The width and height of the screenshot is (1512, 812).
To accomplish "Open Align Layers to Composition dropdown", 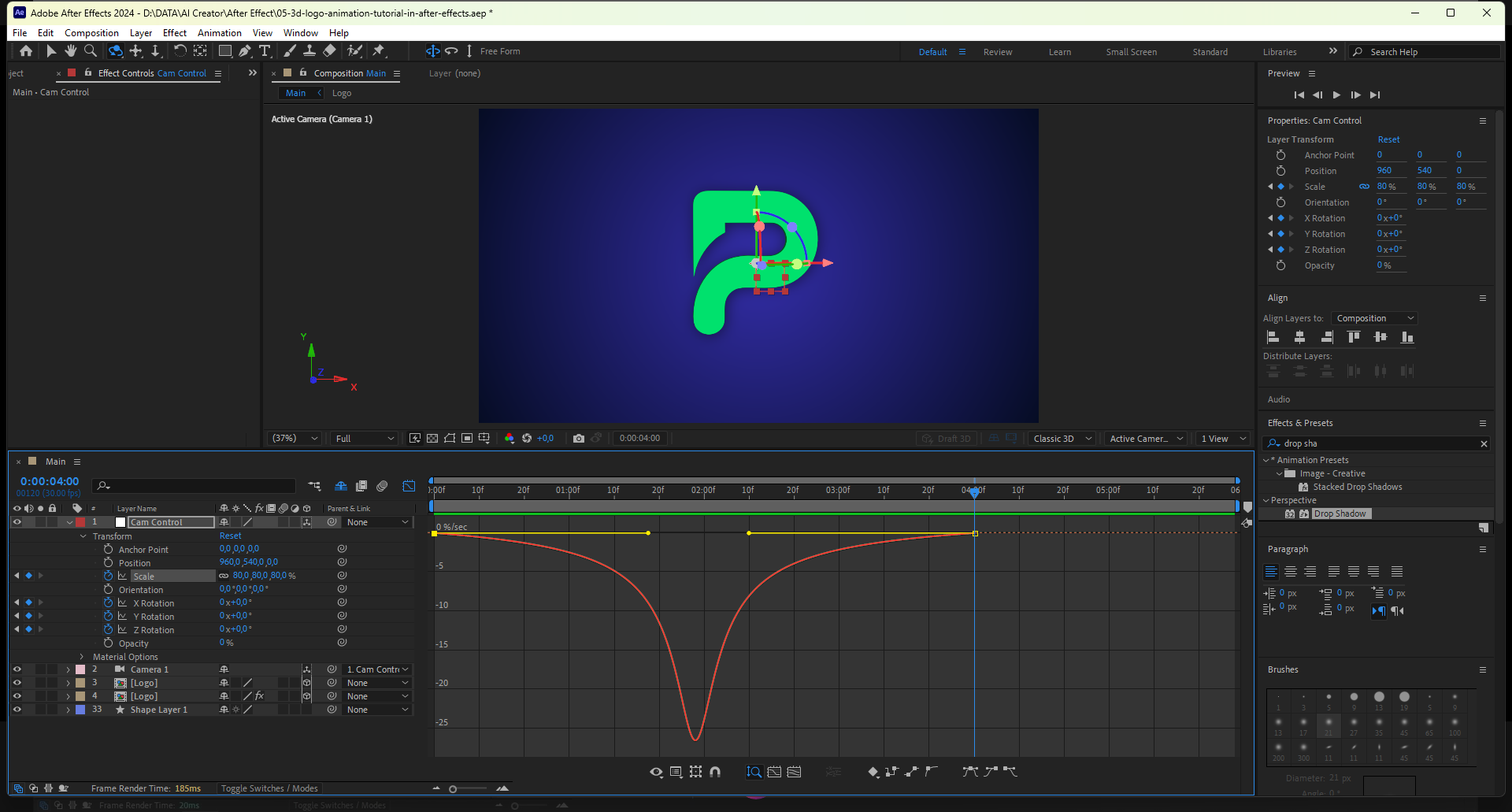I will point(1374,318).
